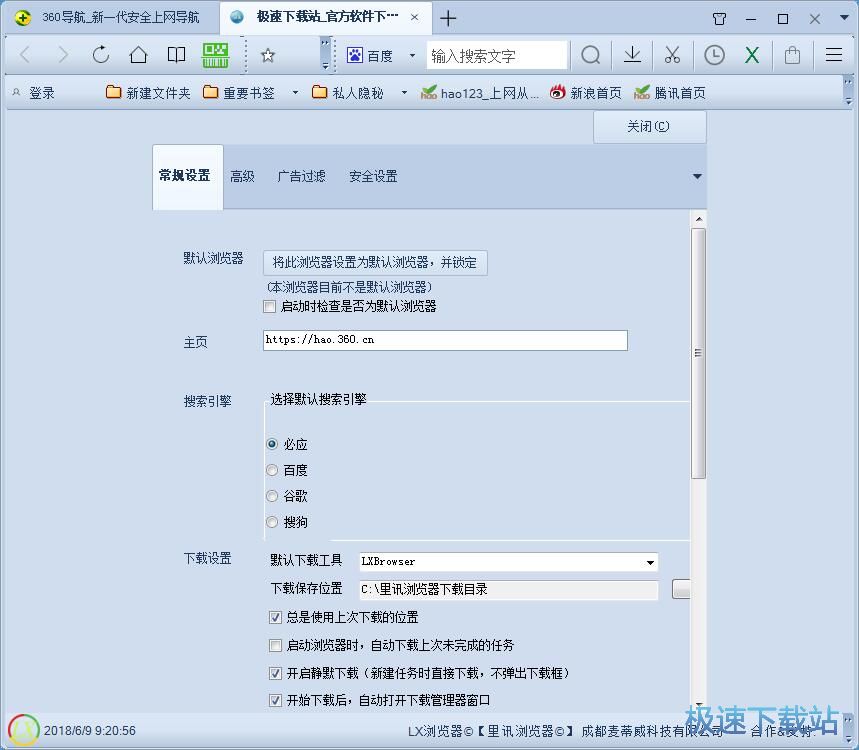Open the download manager arrow icon
Screen dimensions: 859x750
coord(632,55)
